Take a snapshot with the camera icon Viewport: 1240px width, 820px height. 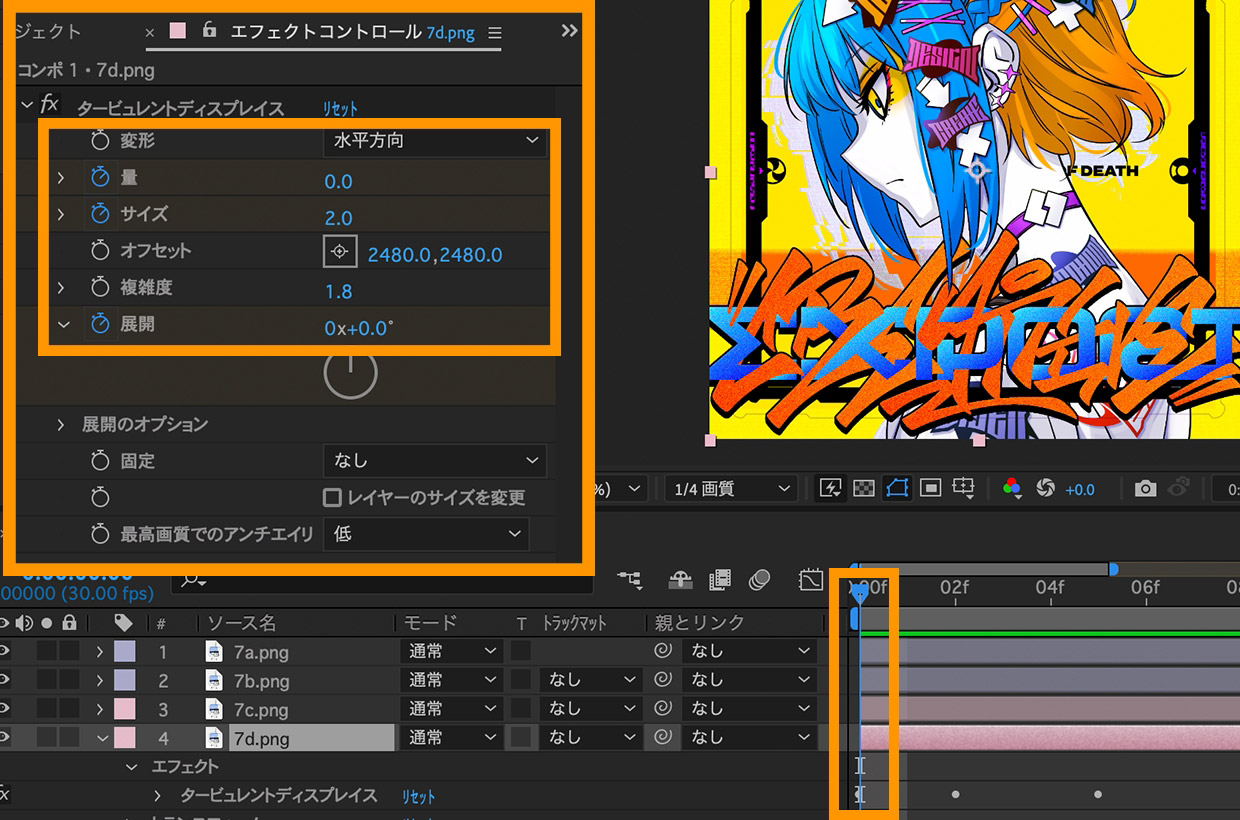[1145, 488]
